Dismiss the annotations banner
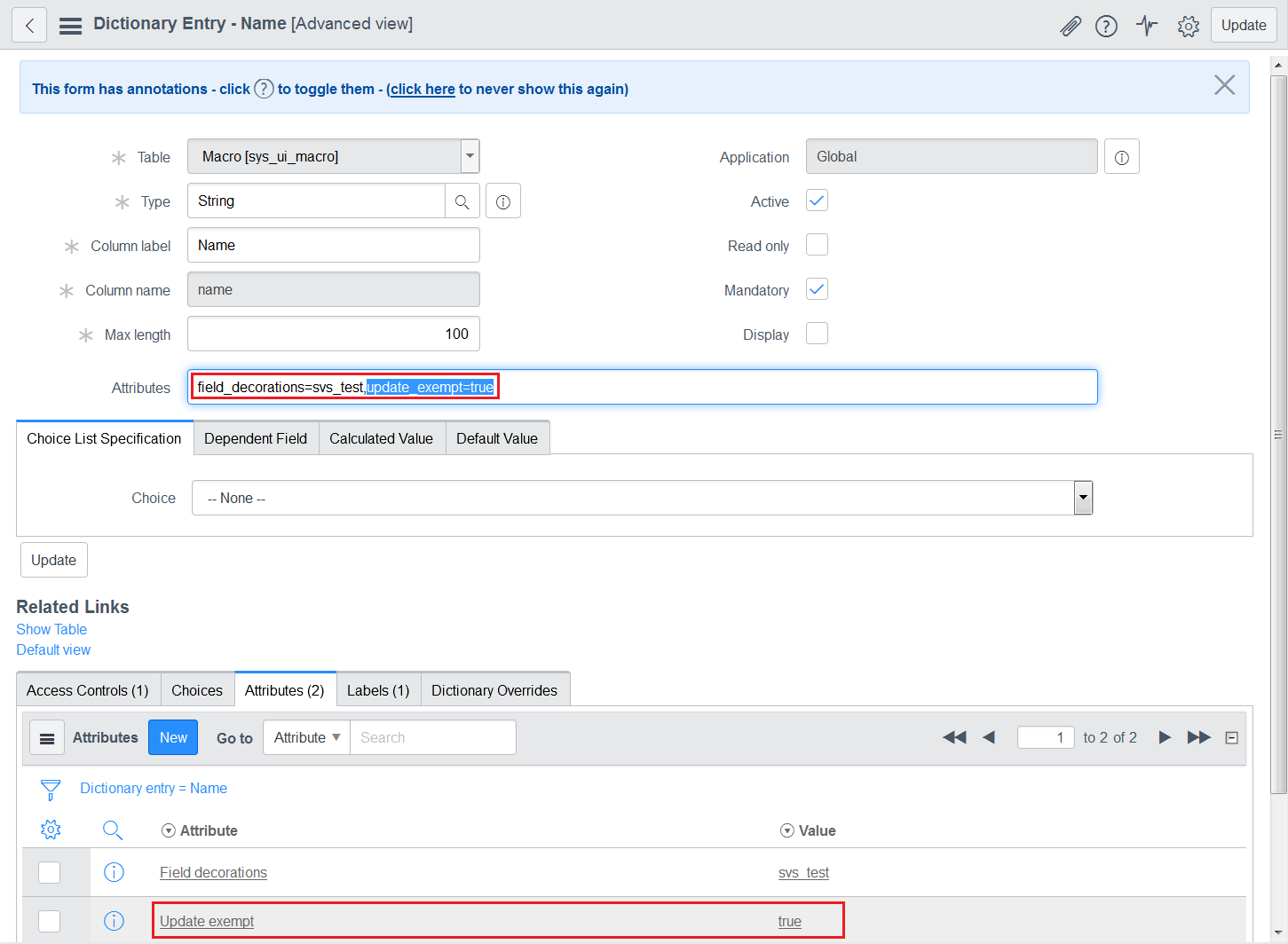Screen dimensions: 1288x944 tap(1224, 85)
